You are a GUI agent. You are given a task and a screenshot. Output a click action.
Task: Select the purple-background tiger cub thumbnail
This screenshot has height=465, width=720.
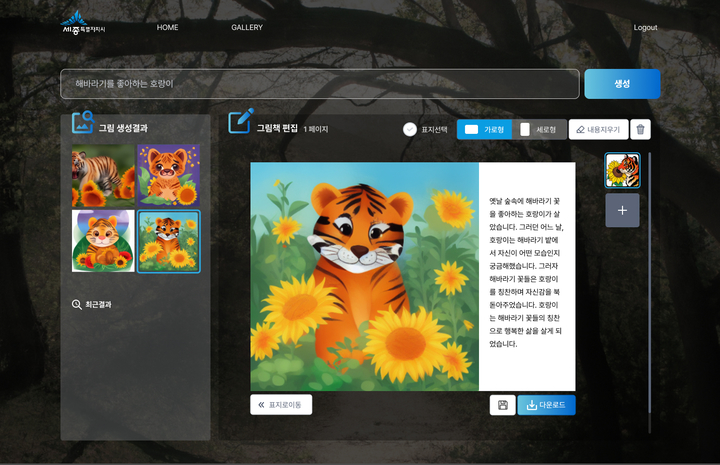point(168,175)
